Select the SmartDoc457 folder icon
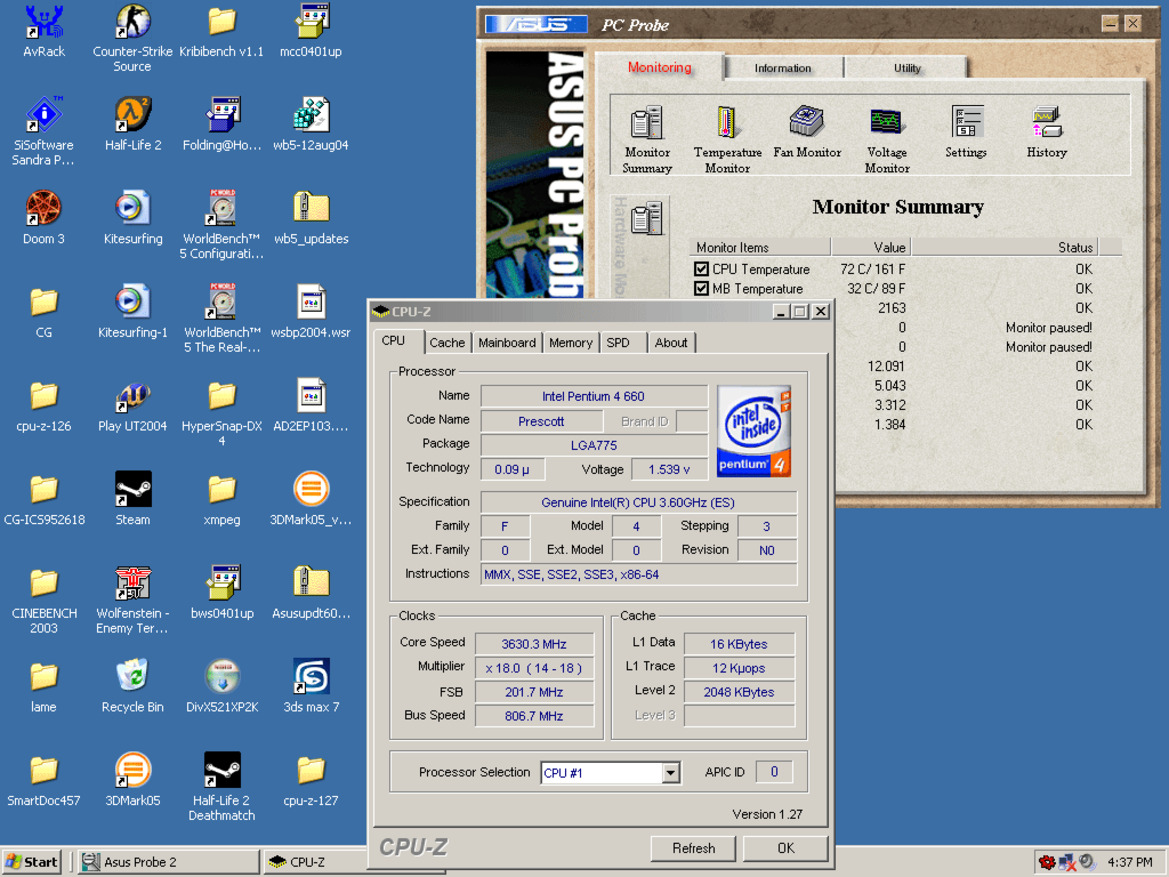 pyautogui.click(x=44, y=780)
